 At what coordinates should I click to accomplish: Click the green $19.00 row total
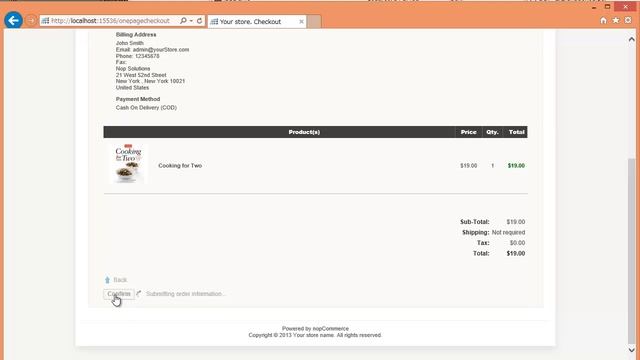coord(516,166)
